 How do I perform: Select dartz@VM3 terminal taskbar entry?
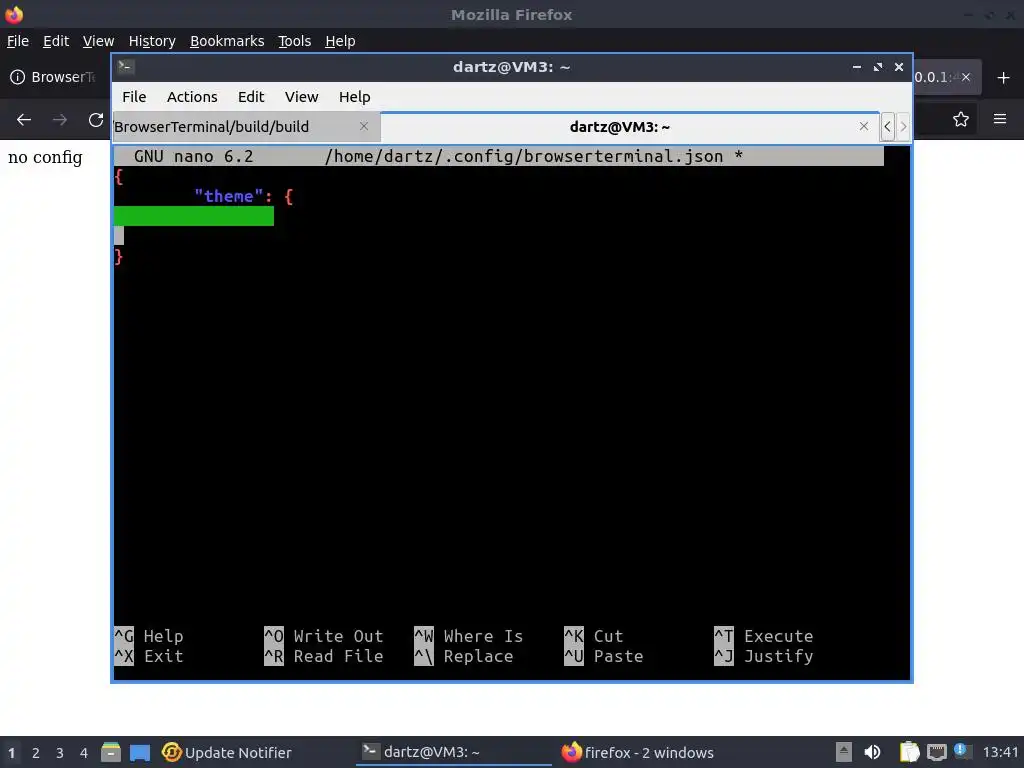453,752
